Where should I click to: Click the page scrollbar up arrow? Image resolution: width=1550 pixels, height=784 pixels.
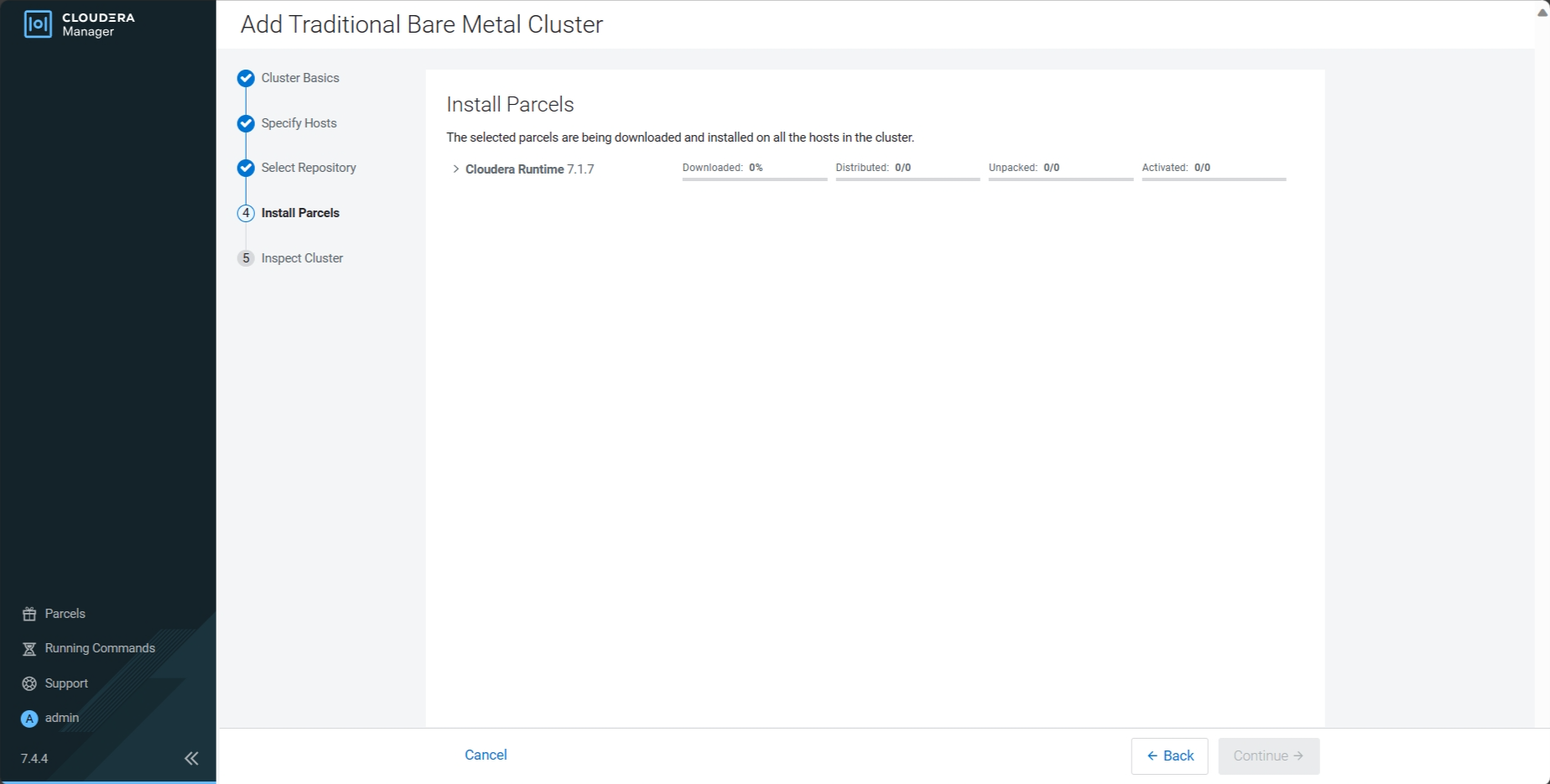click(1542, 12)
